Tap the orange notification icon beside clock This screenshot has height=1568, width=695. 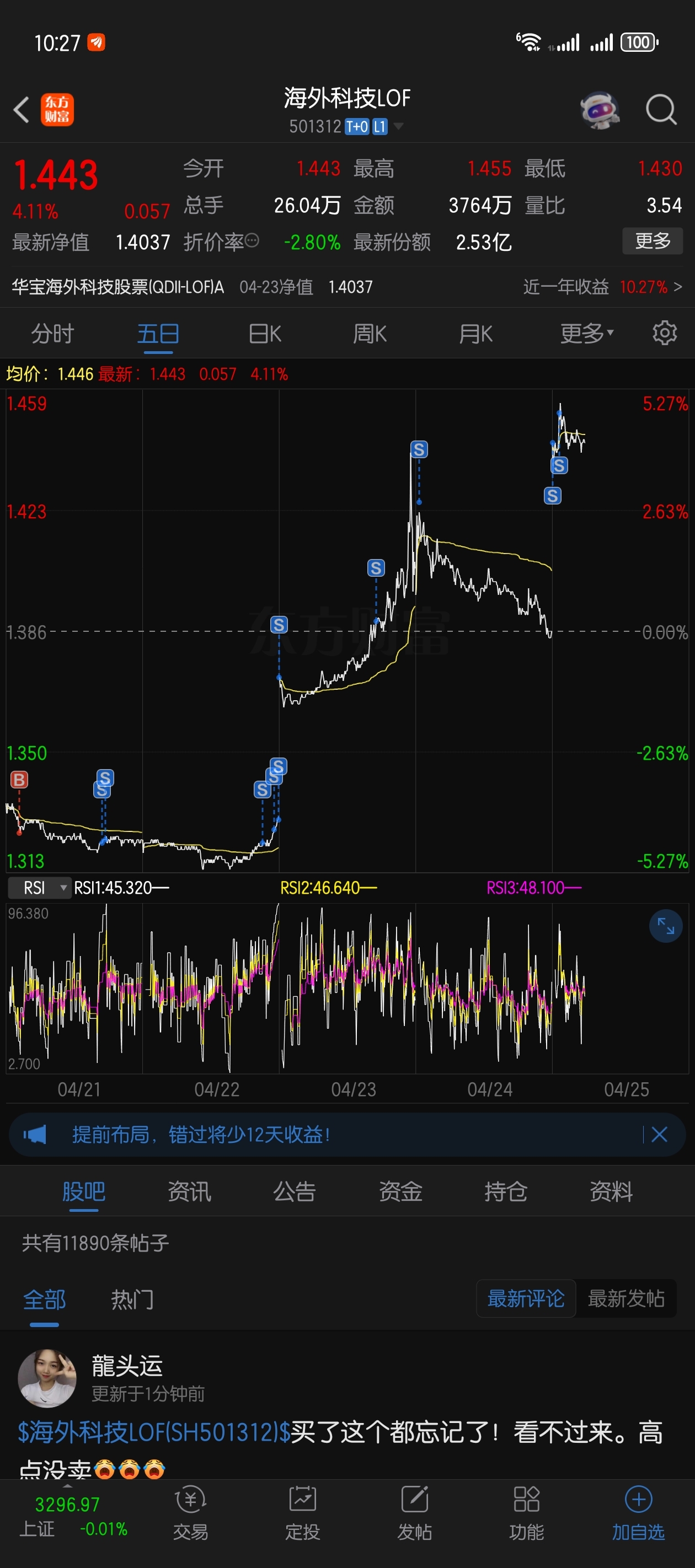pos(96,42)
